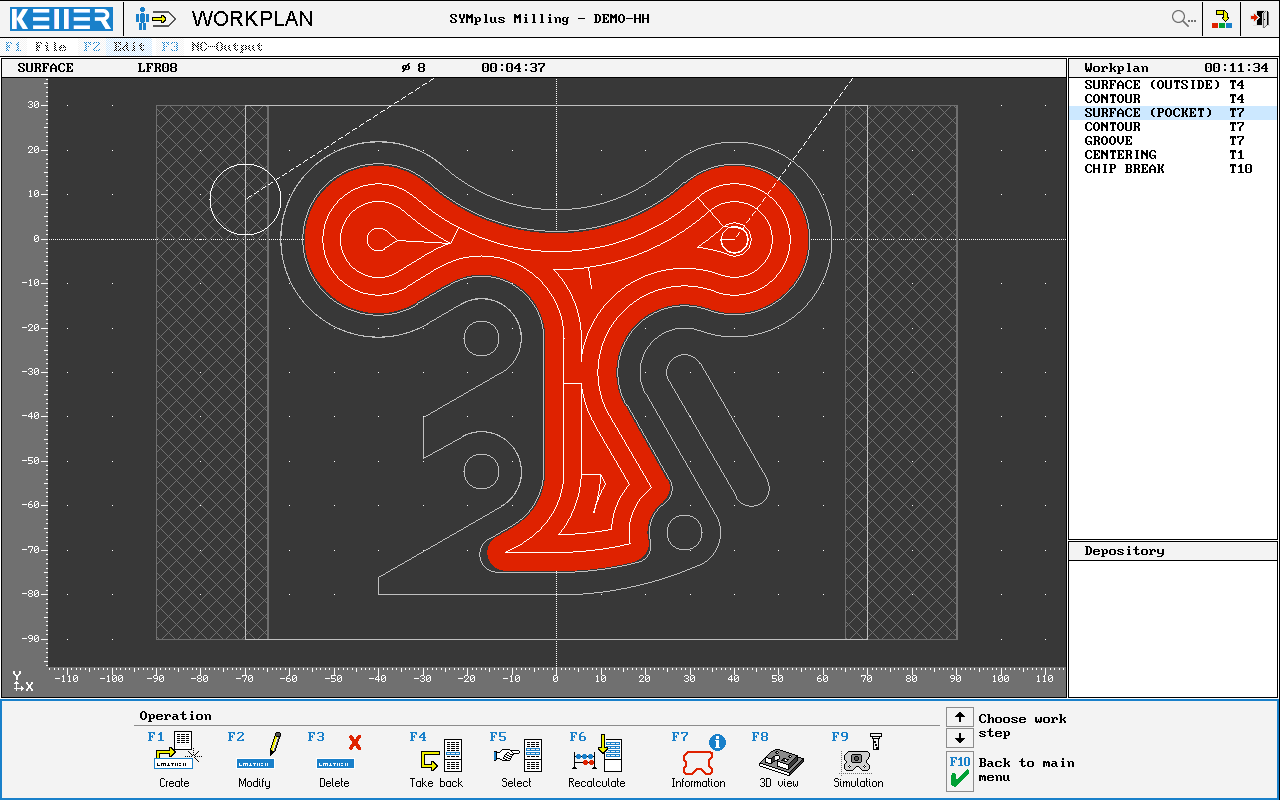Click the exit door icon at top right
This screenshot has width=1280, height=800.
pos(1260,18)
